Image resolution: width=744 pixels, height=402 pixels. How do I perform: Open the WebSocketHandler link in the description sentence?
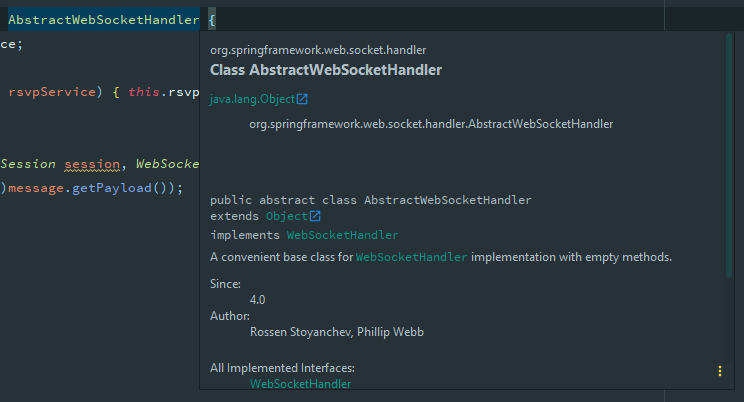[x=411, y=257]
